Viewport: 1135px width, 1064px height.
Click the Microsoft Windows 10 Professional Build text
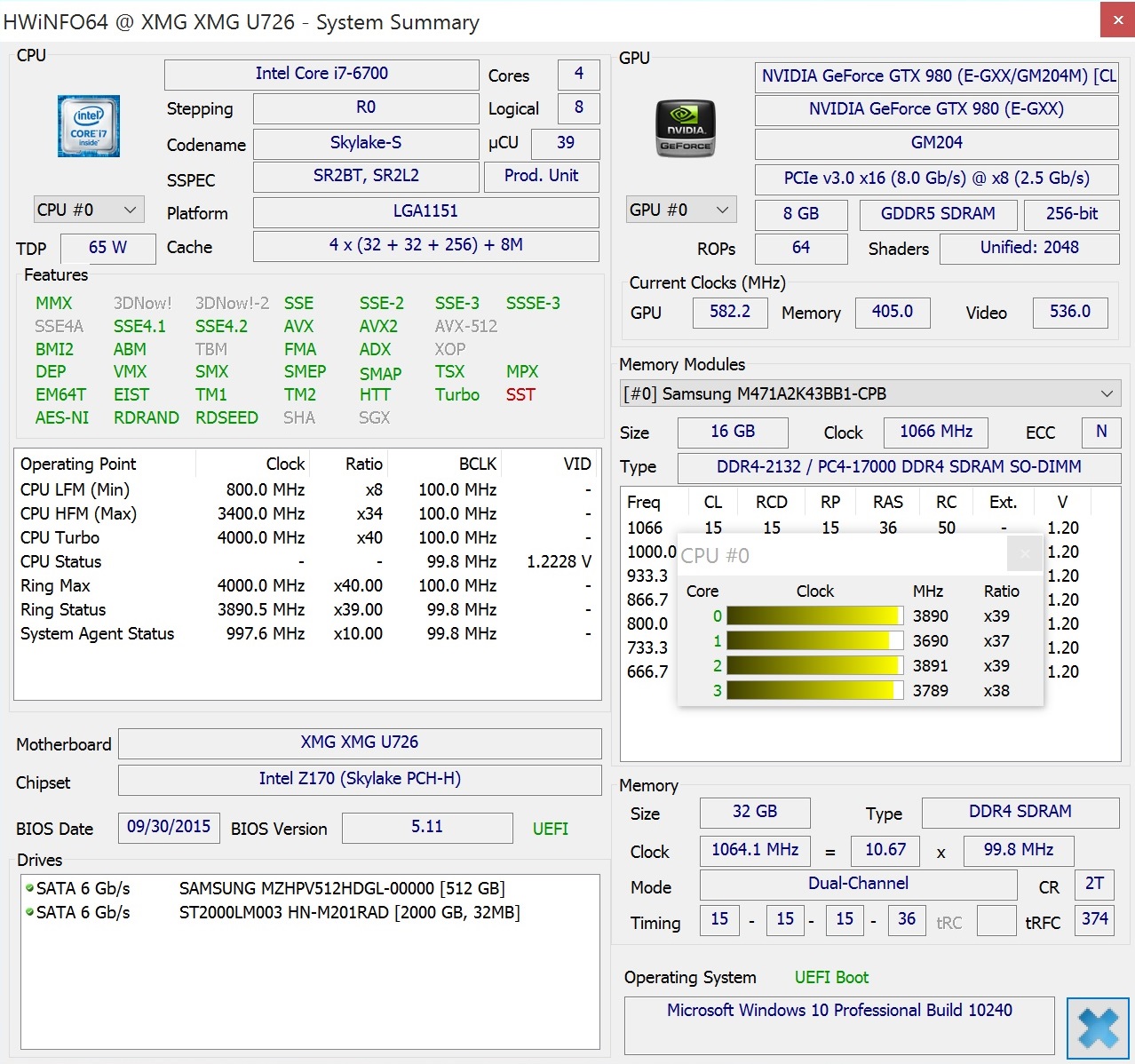click(x=839, y=1011)
